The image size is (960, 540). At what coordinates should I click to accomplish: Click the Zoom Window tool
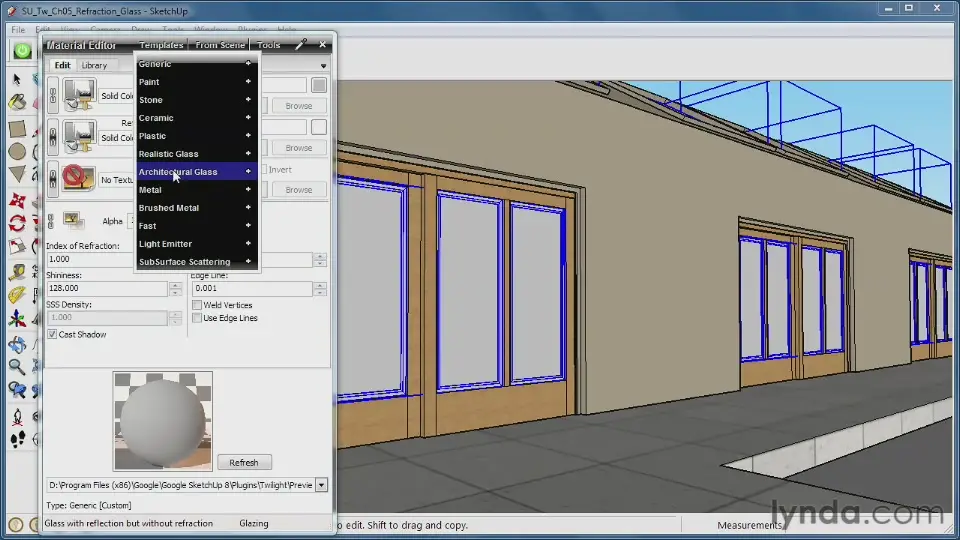point(17,390)
